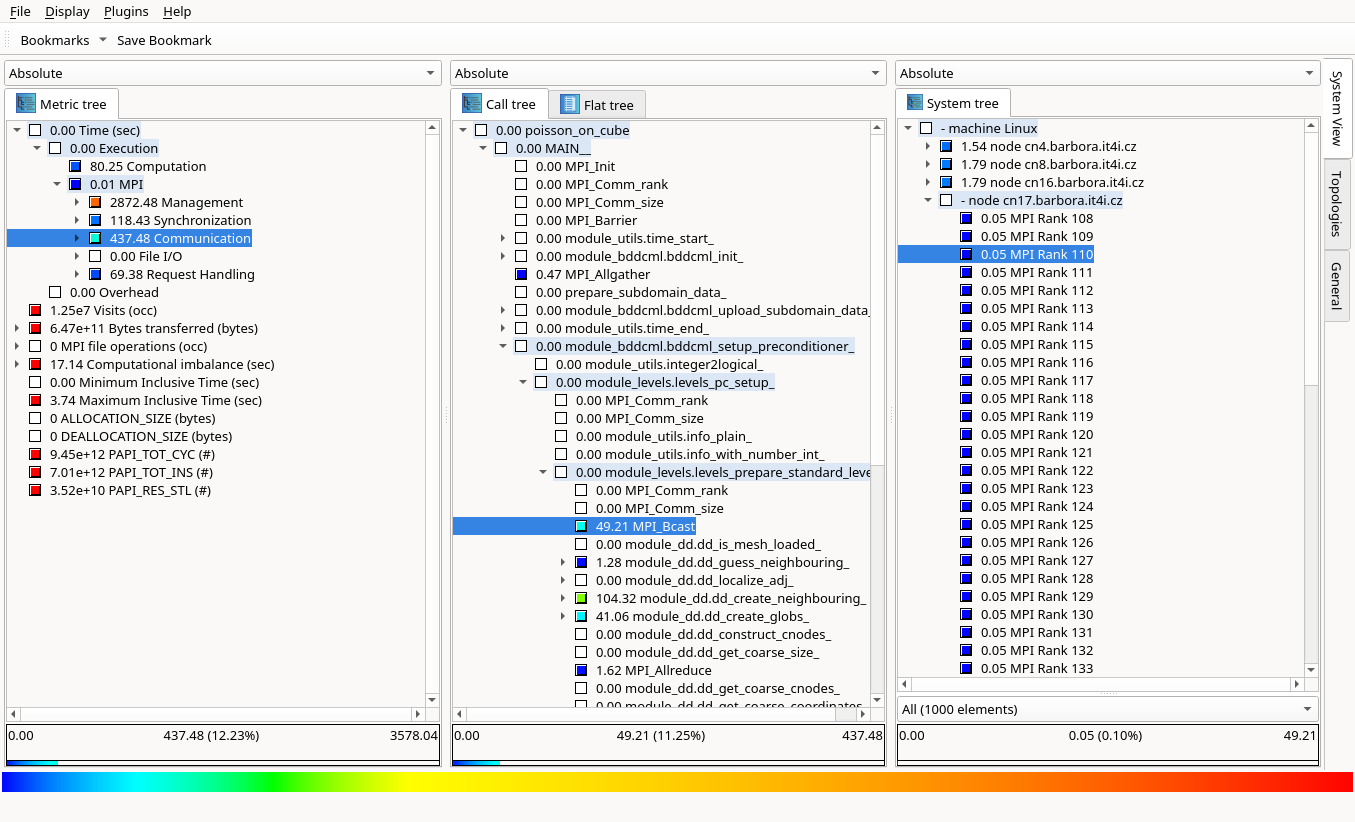Screen dimensions: 1355x822
Task: Open the Display menu
Action: click(x=67, y=12)
